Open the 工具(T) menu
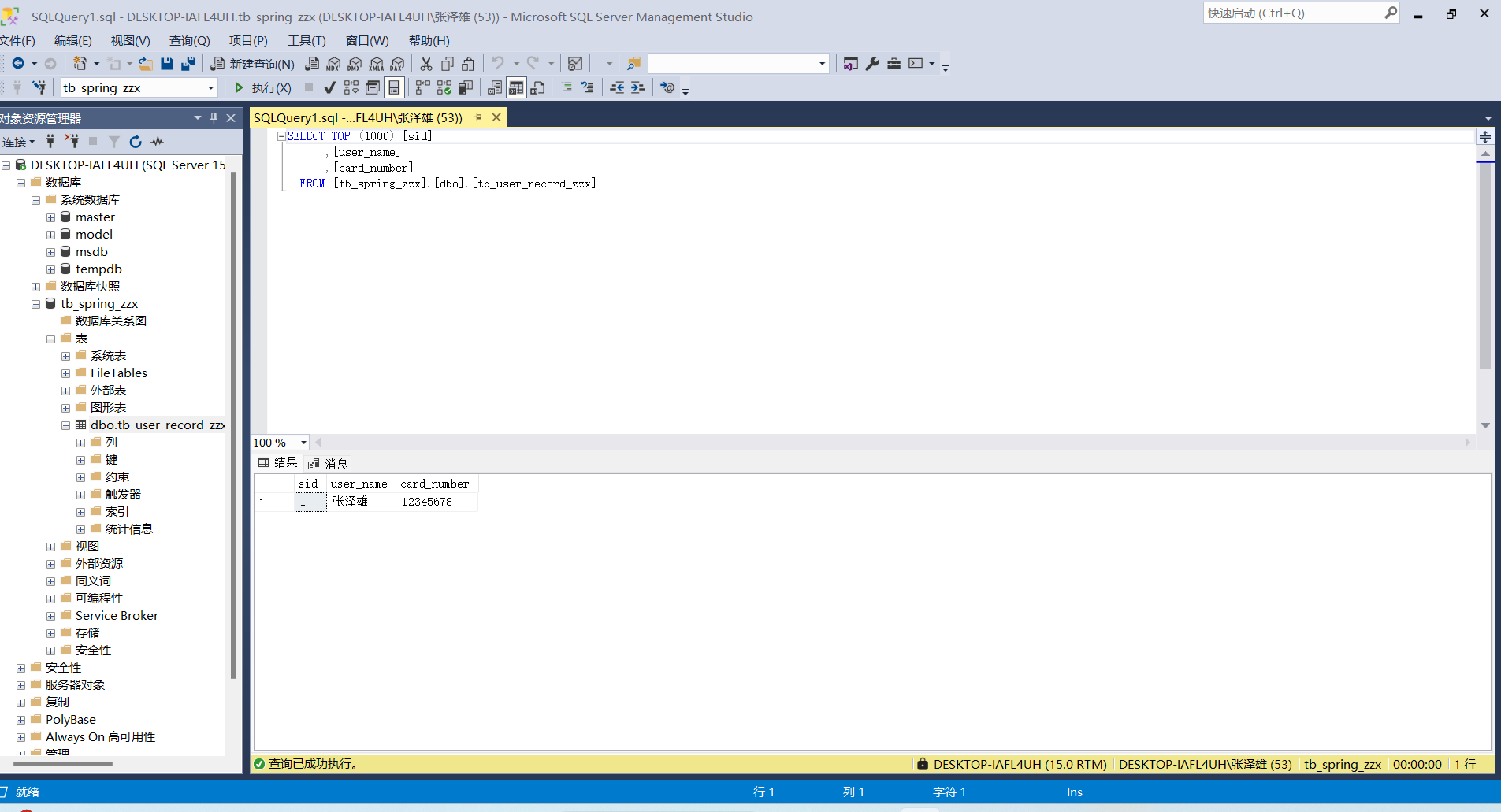This screenshot has width=1501, height=812. [307, 41]
